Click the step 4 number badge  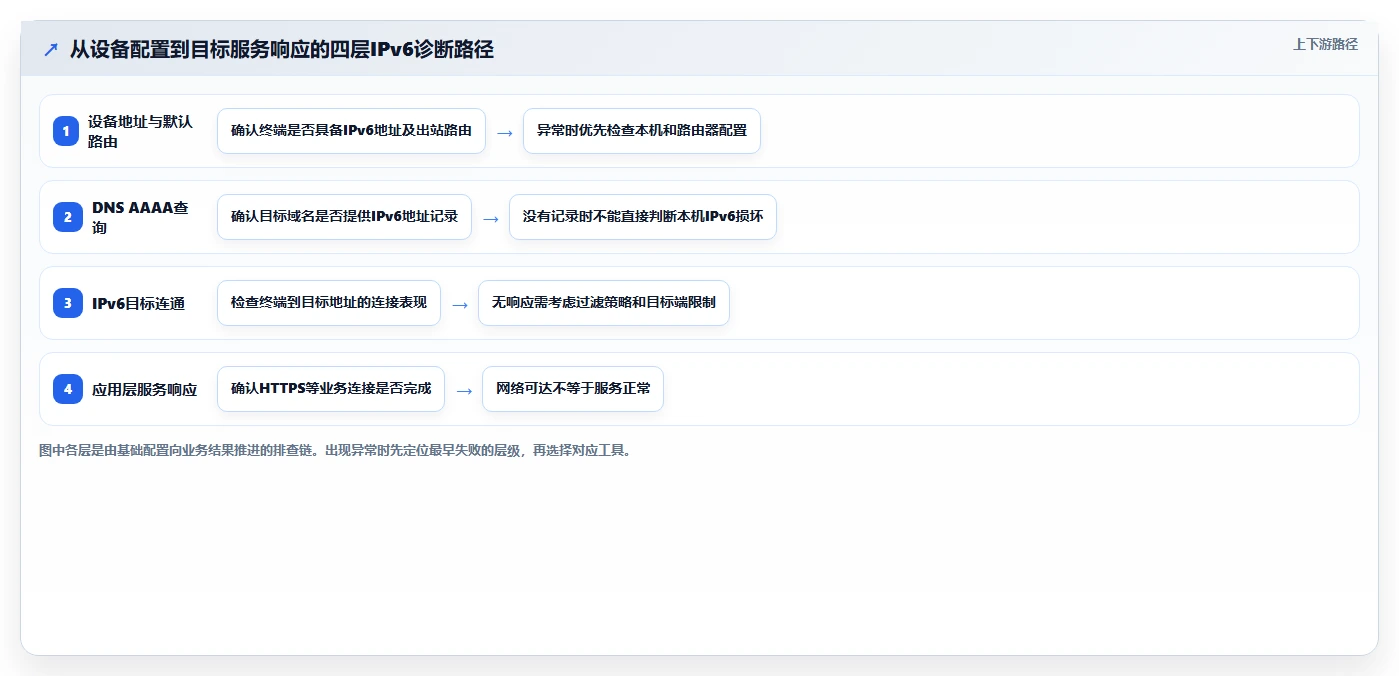click(68, 389)
